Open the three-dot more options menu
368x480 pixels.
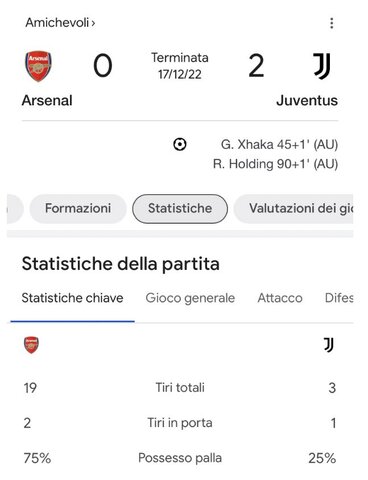(331, 23)
